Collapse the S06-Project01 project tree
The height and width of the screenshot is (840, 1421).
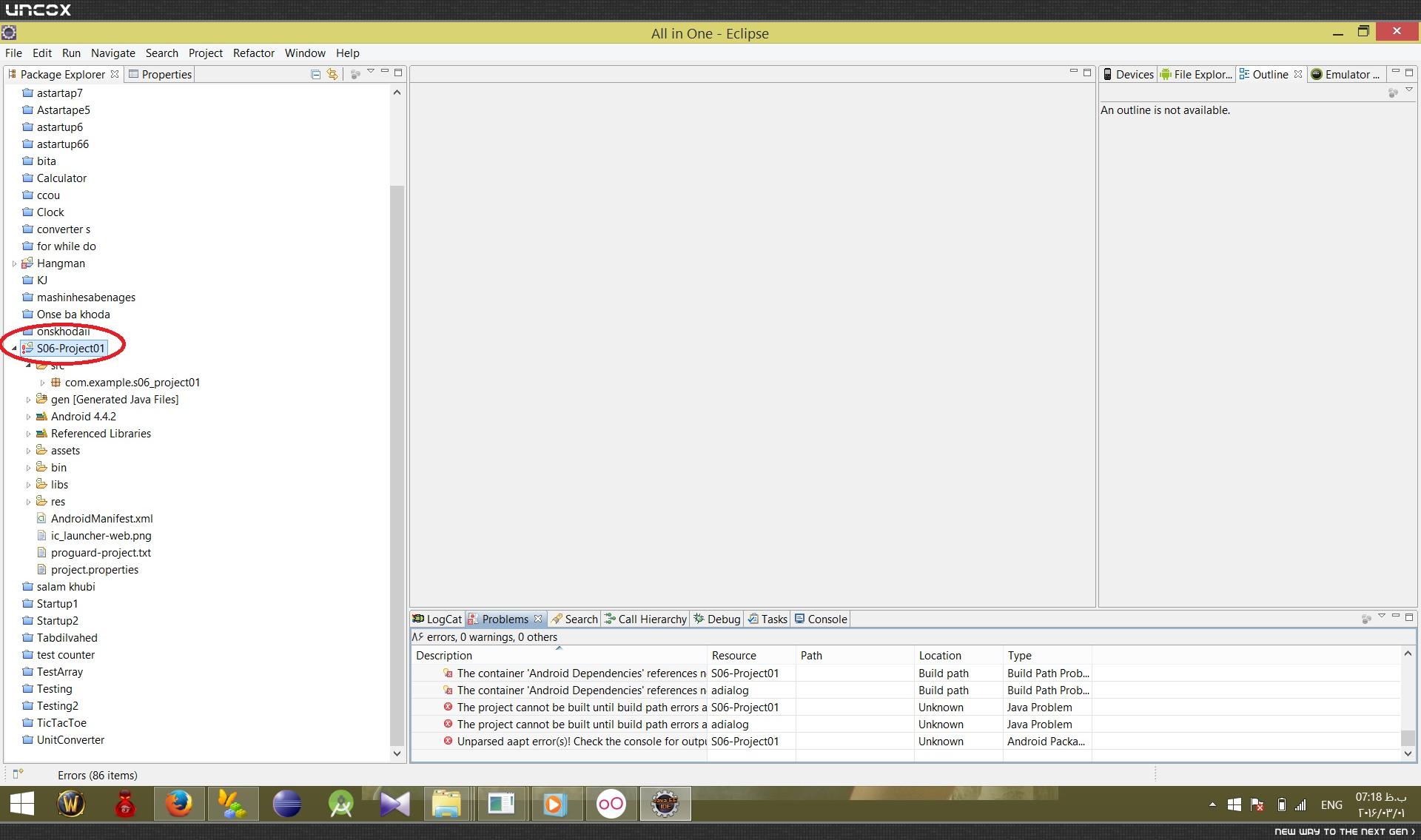pos(14,349)
